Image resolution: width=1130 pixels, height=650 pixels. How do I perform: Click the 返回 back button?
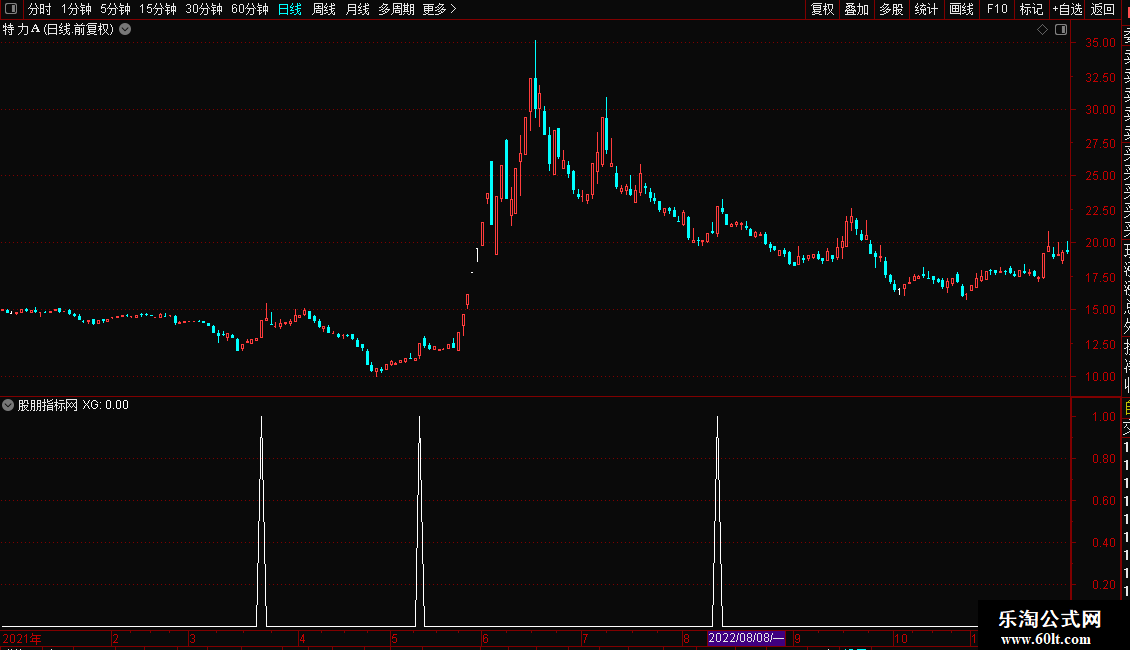click(x=1103, y=9)
